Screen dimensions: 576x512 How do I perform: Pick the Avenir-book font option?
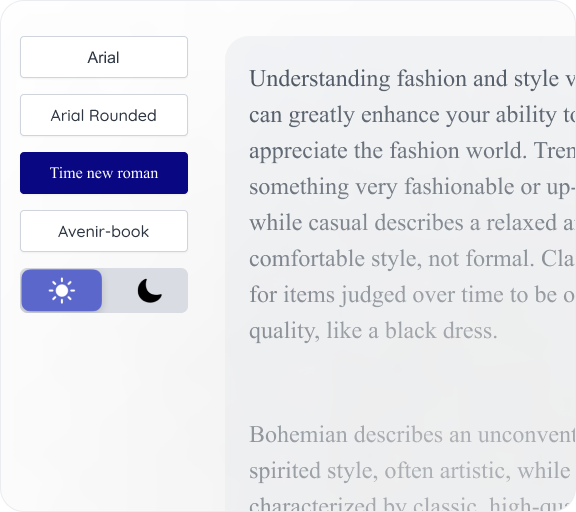[x=104, y=231]
